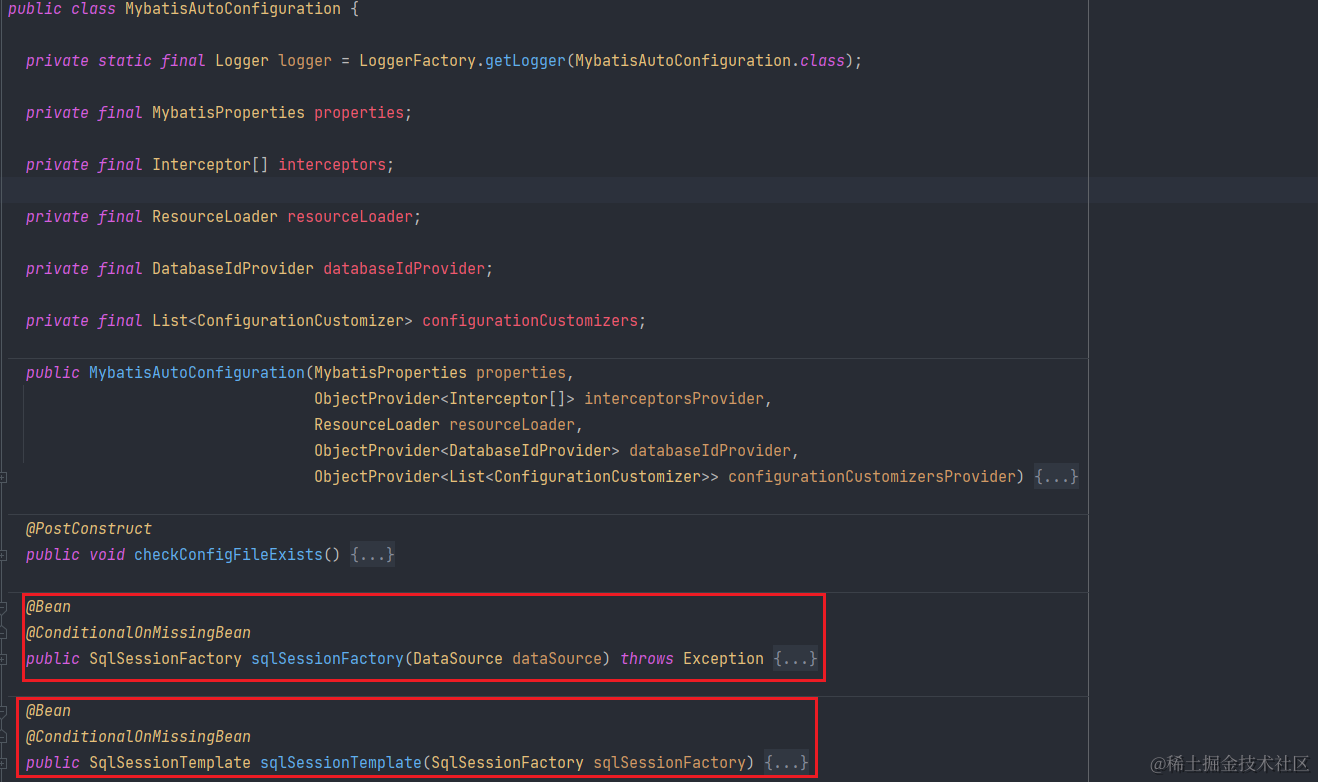Viewport: 1318px width, 782px height.
Task: Expand folded body of sqlSessionTemplate method
Action: click(x=786, y=763)
